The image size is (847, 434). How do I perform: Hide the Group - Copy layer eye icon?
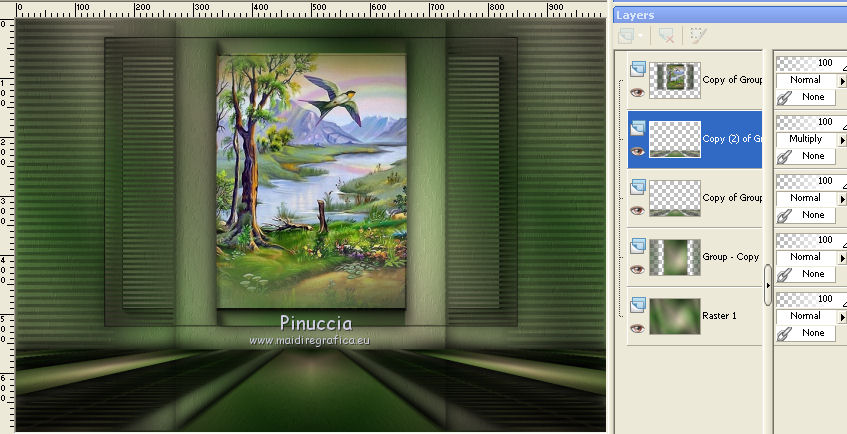point(637,269)
